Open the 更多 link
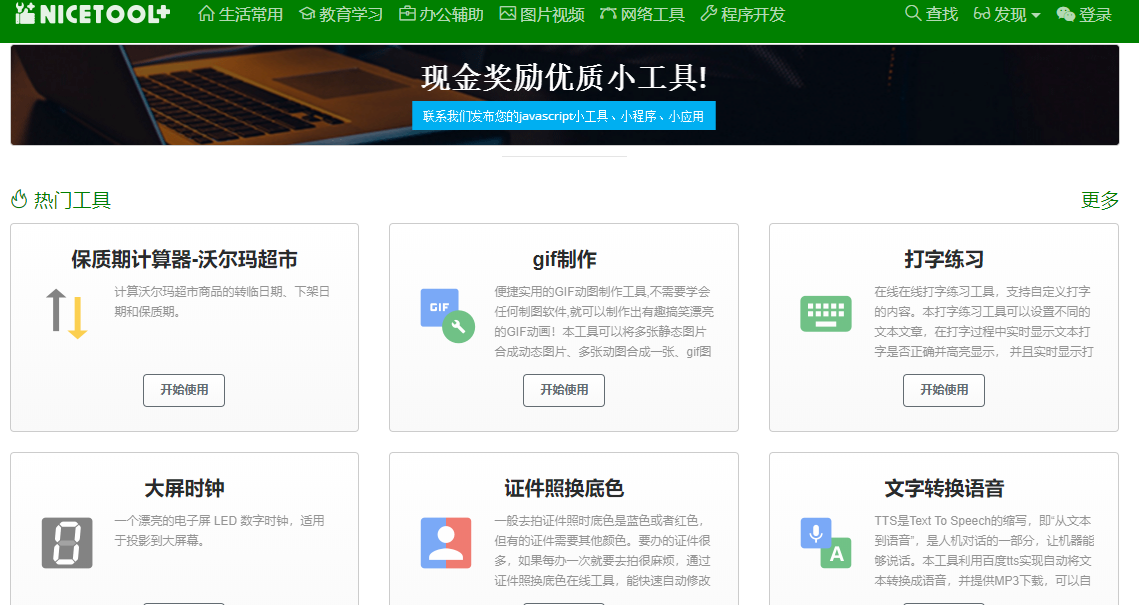 coord(1100,200)
